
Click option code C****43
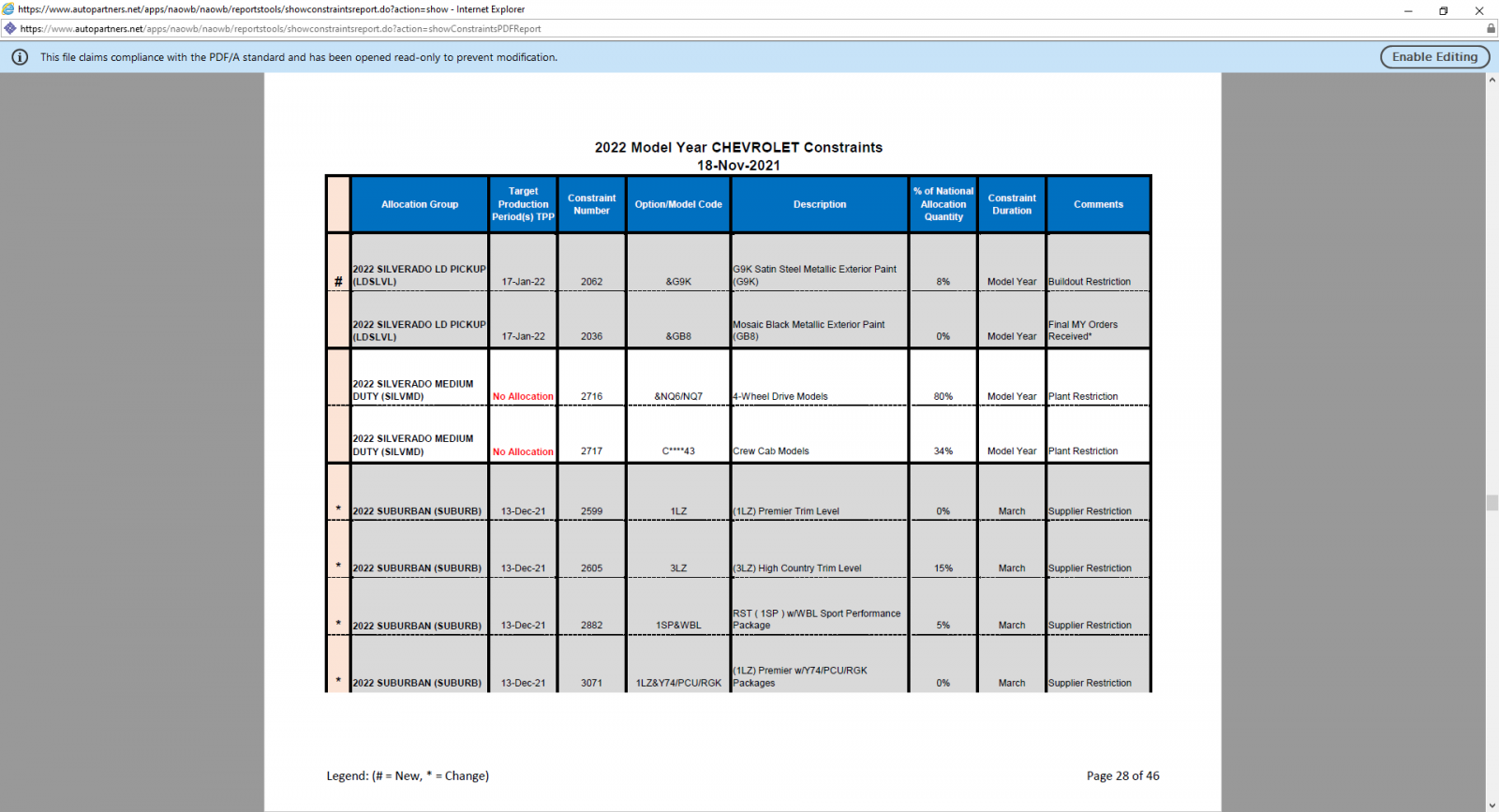click(x=678, y=451)
